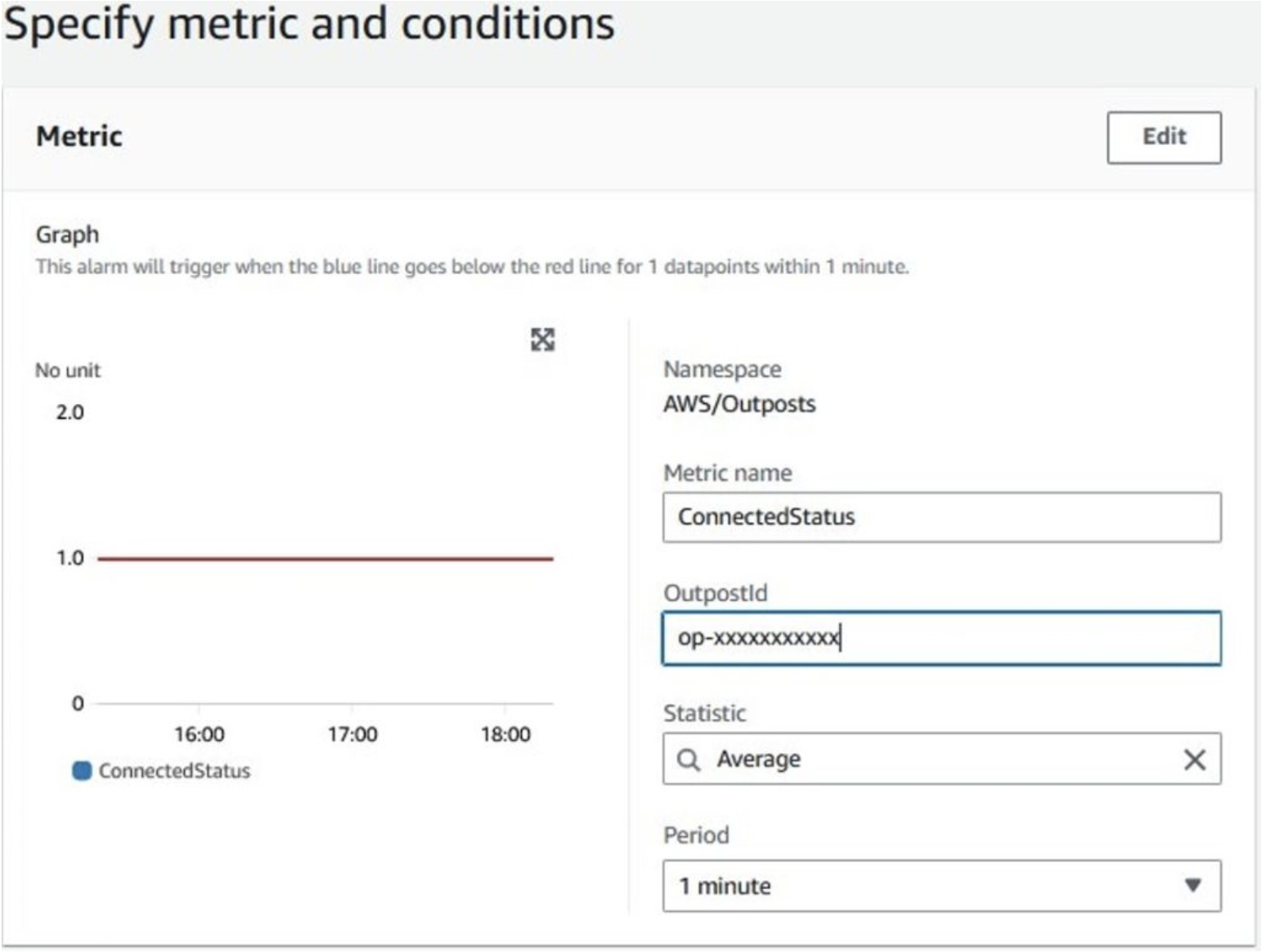Click into the OutpostId text field
Screen dimensions: 1261x952
pos(941,638)
